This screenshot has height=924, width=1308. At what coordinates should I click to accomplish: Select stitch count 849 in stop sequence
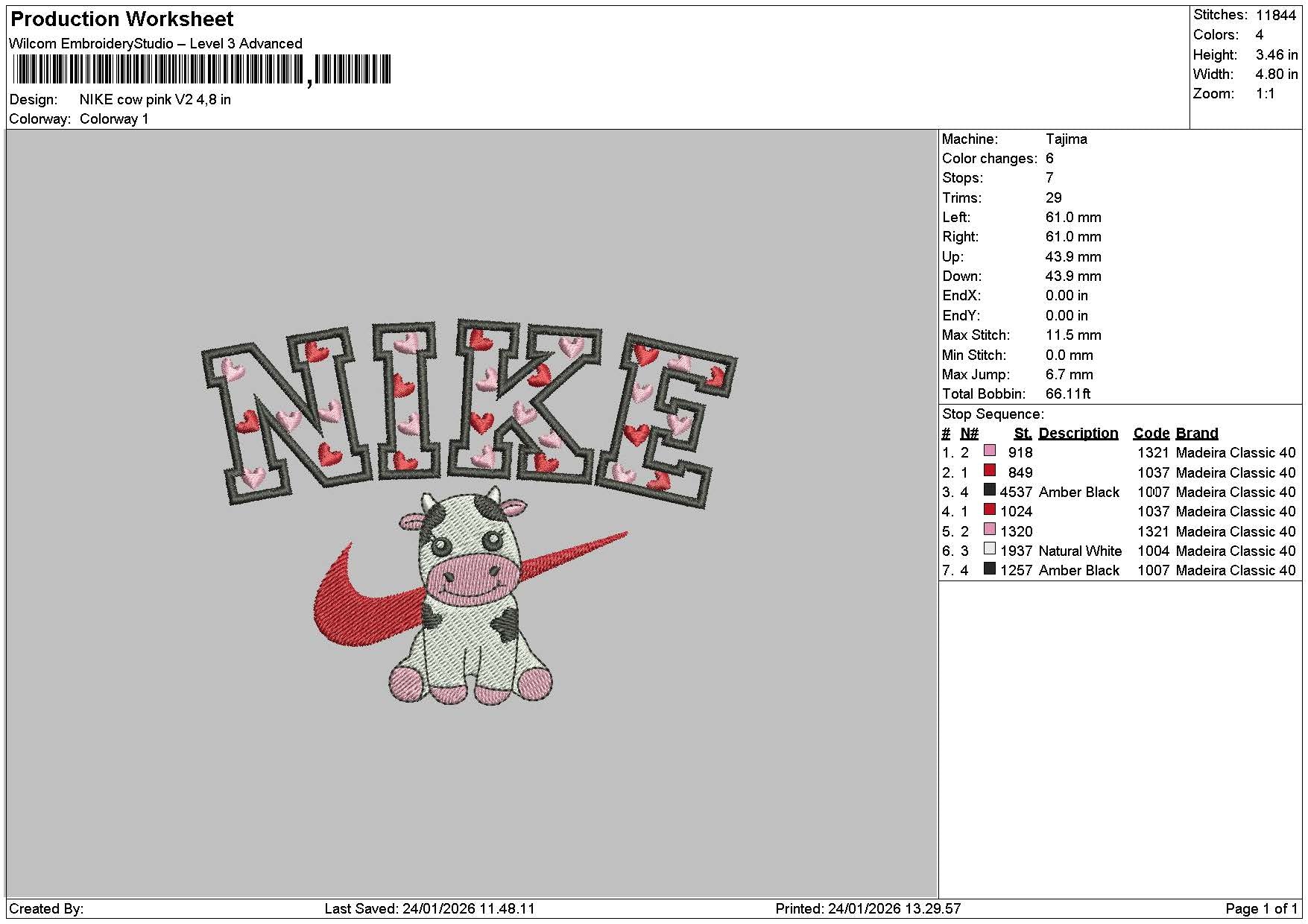[x=1020, y=472]
